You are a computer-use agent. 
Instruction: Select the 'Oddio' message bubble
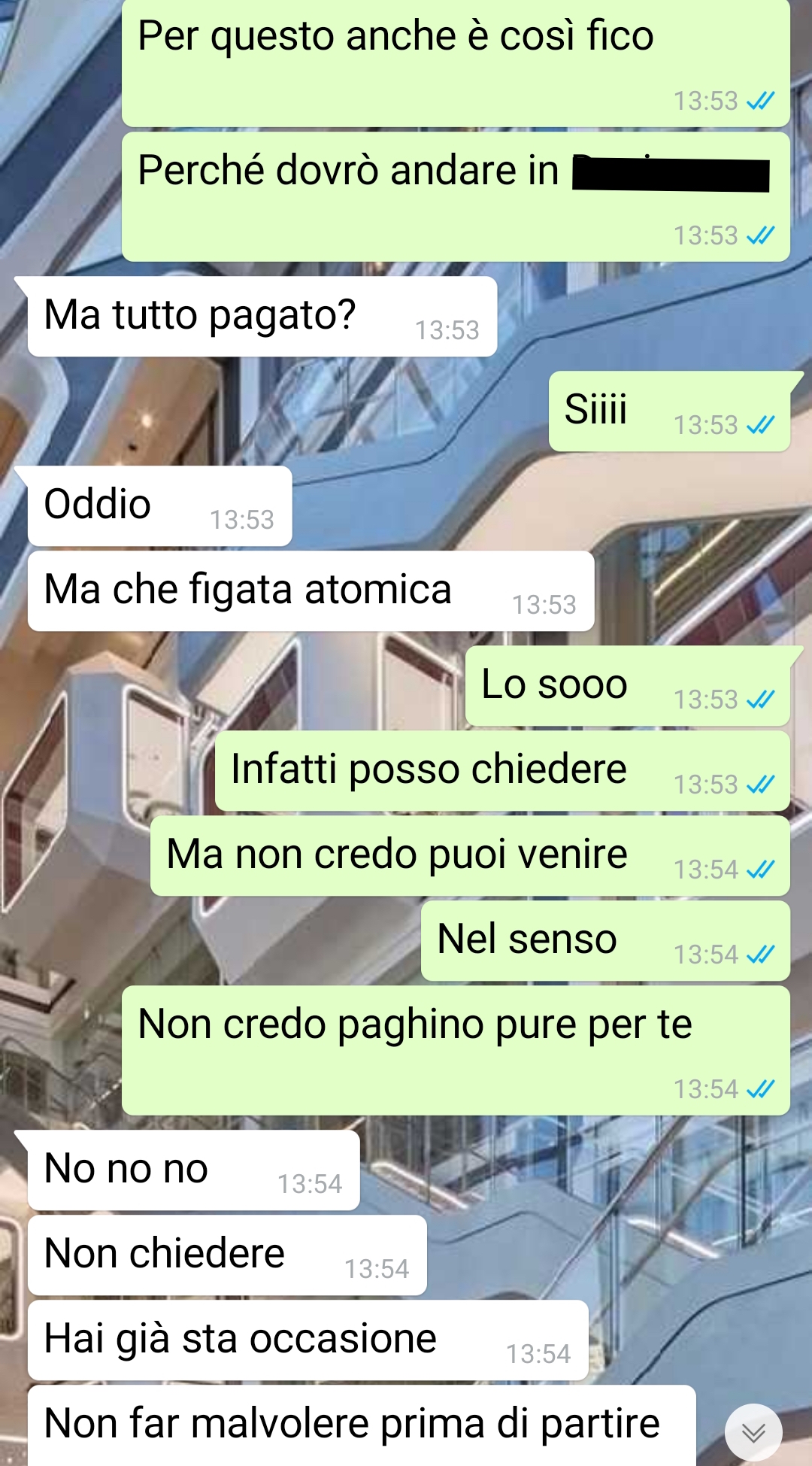(x=159, y=506)
